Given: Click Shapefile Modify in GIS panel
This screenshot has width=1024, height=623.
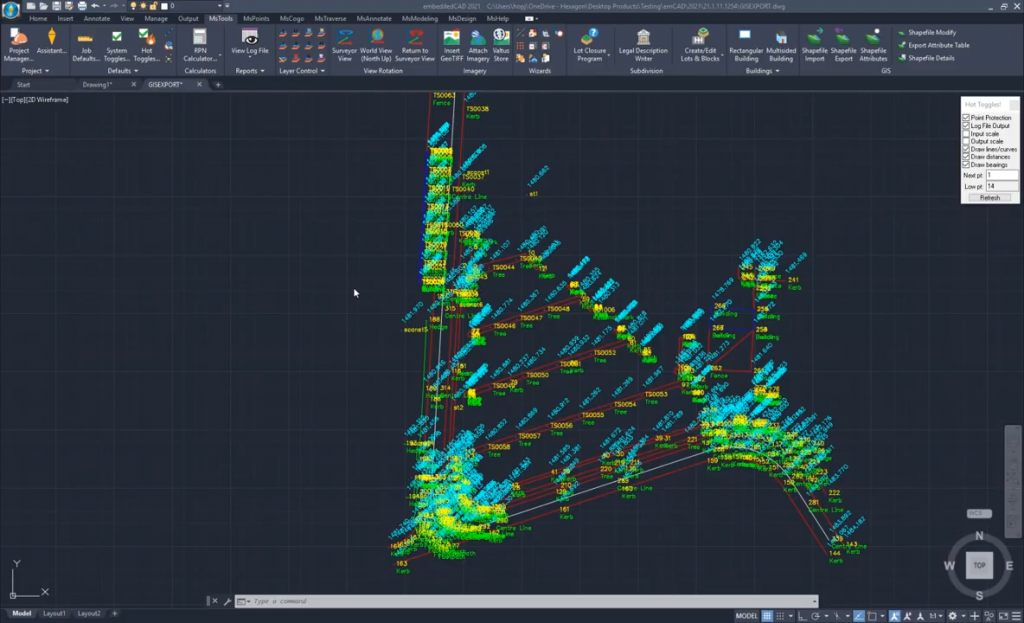Looking at the screenshot, I should 931,32.
